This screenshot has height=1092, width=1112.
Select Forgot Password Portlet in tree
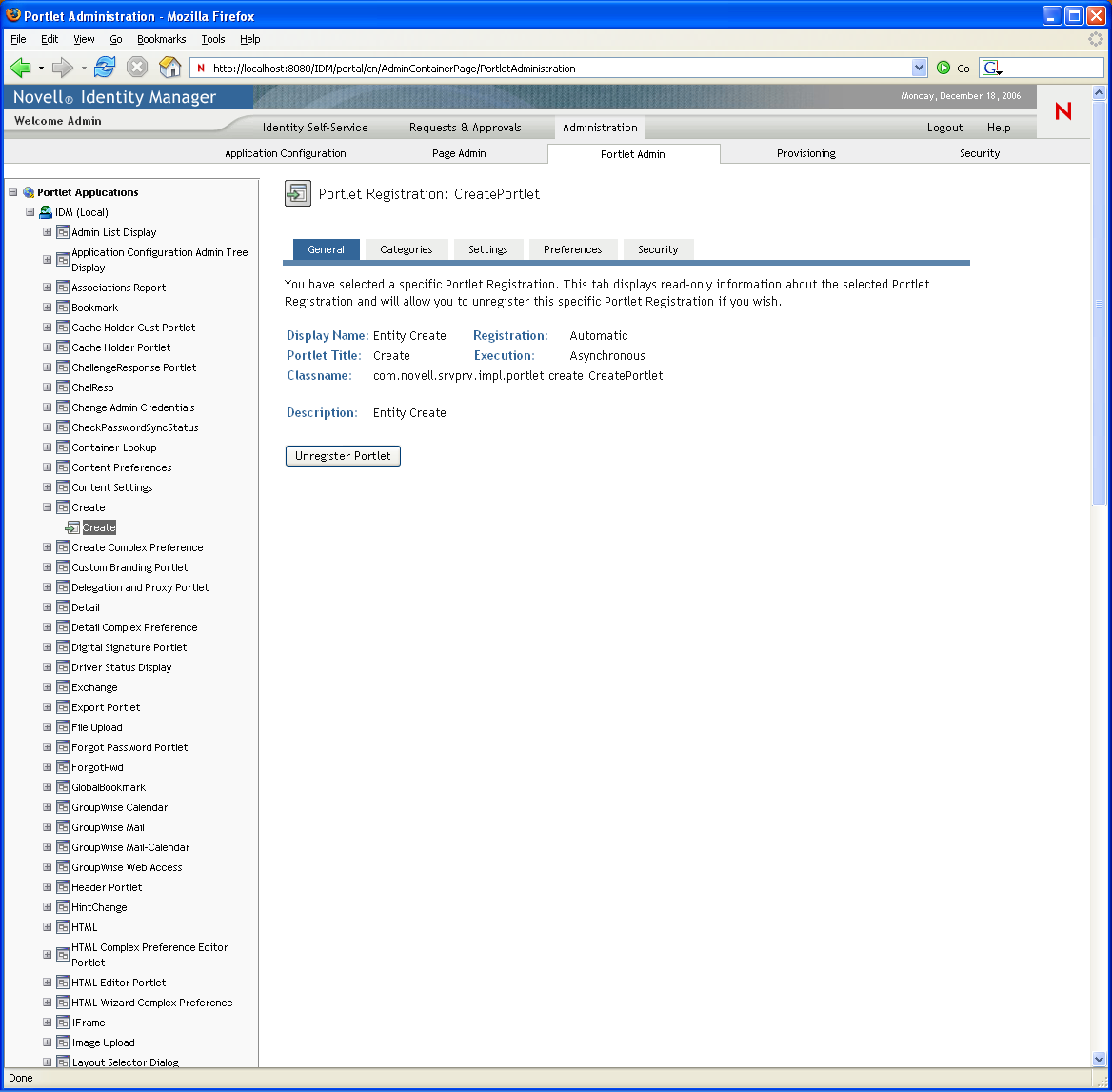[x=129, y=747]
